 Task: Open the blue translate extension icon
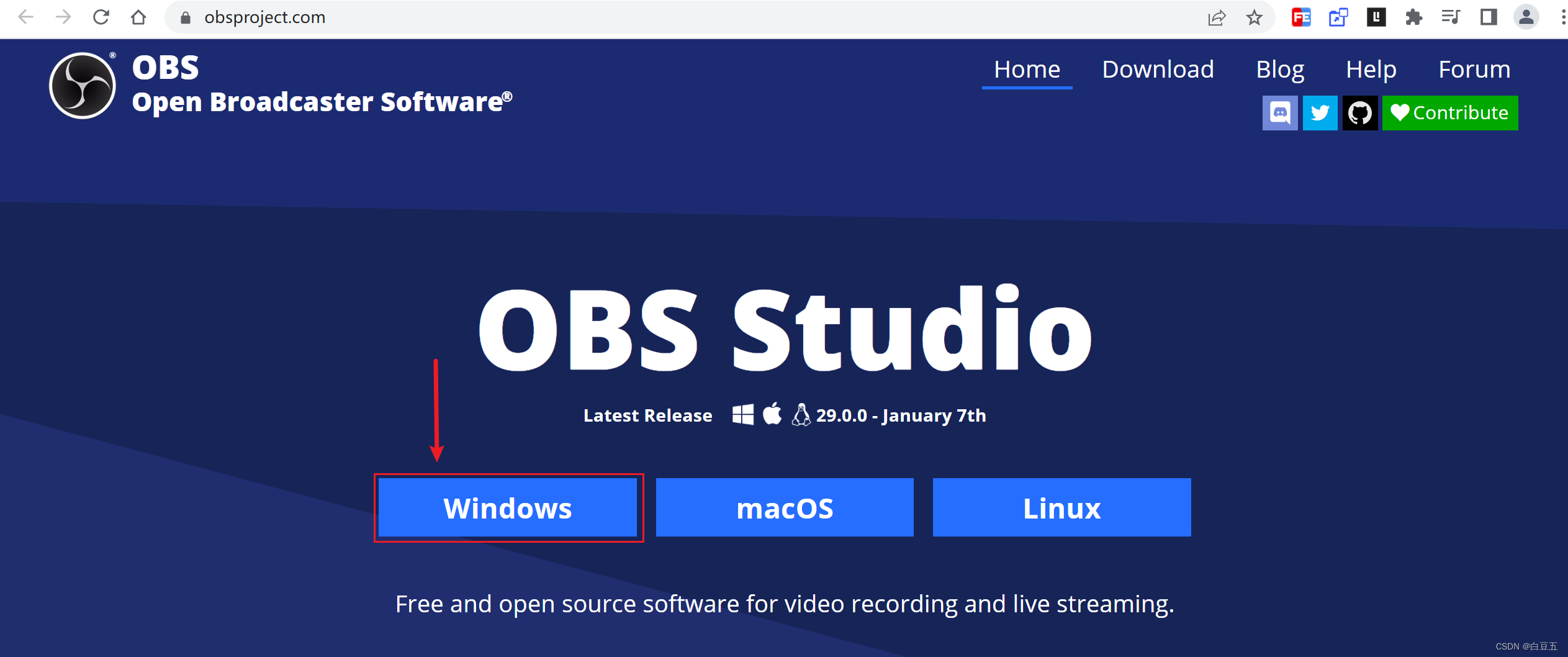1338,17
